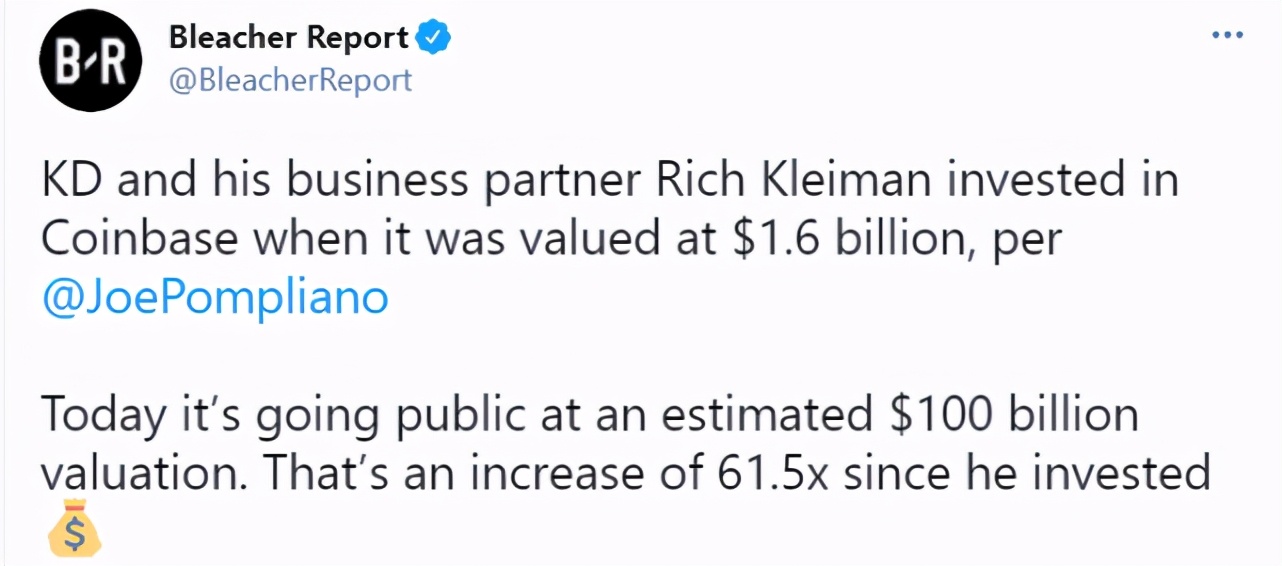The height and width of the screenshot is (566, 1282).
Task: Open the three-dot more options menu
Action: [x=1227, y=34]
